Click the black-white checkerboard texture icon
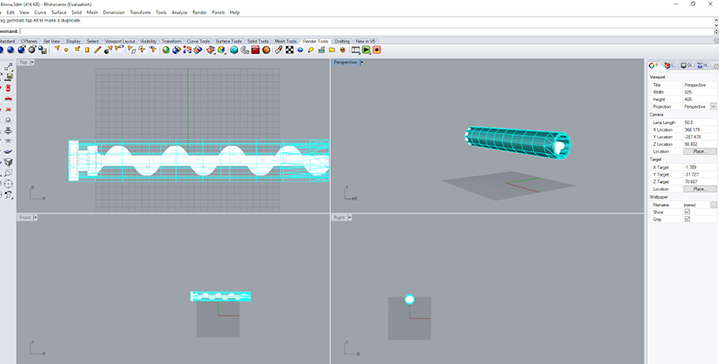This screenshot has width=719, height=364. pyautogui.click(x=289, y=50)
